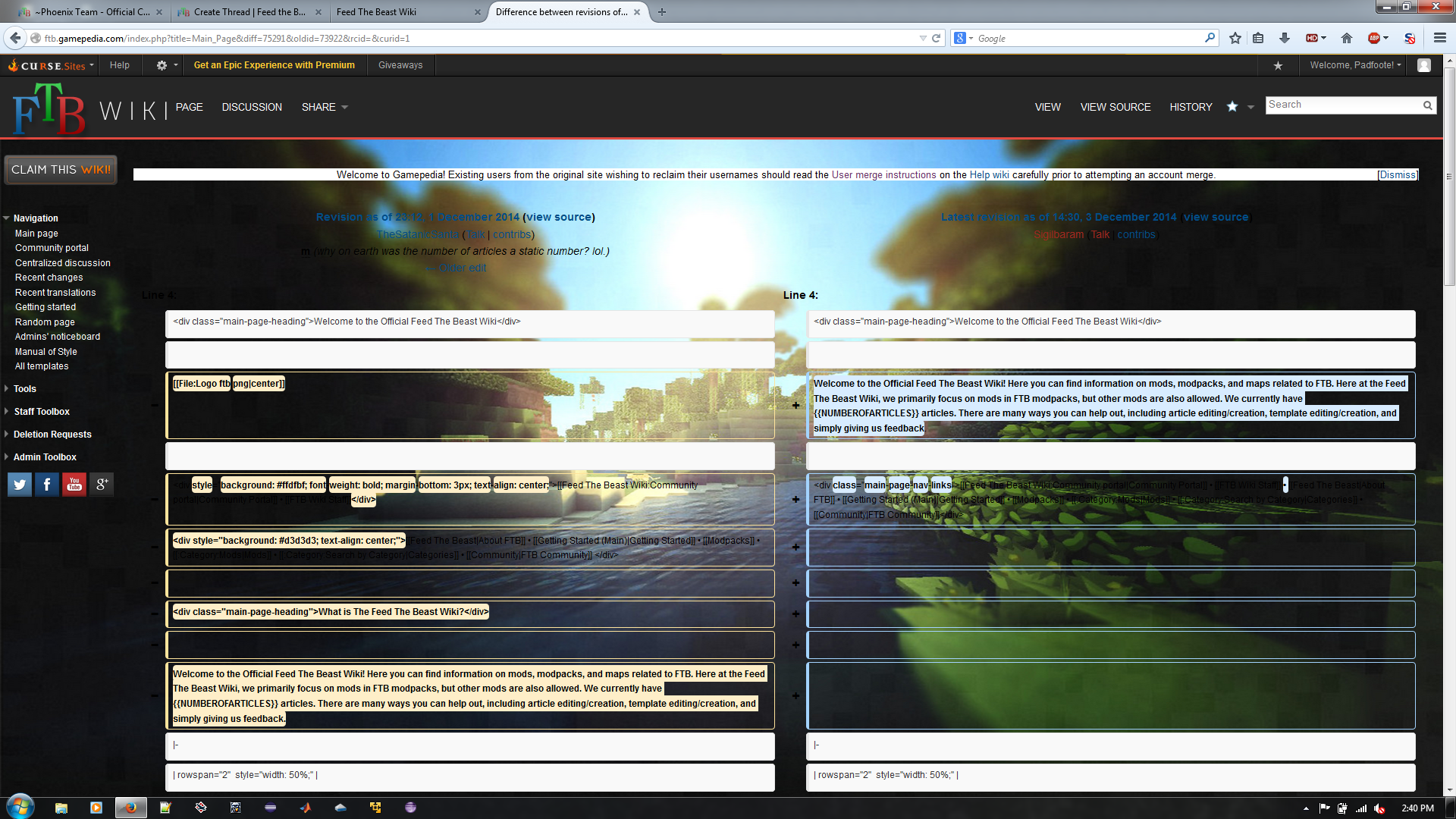This screenshot has height=819, width=1456.
Task: Open the Giveaways link
Action: pos(400,65)
